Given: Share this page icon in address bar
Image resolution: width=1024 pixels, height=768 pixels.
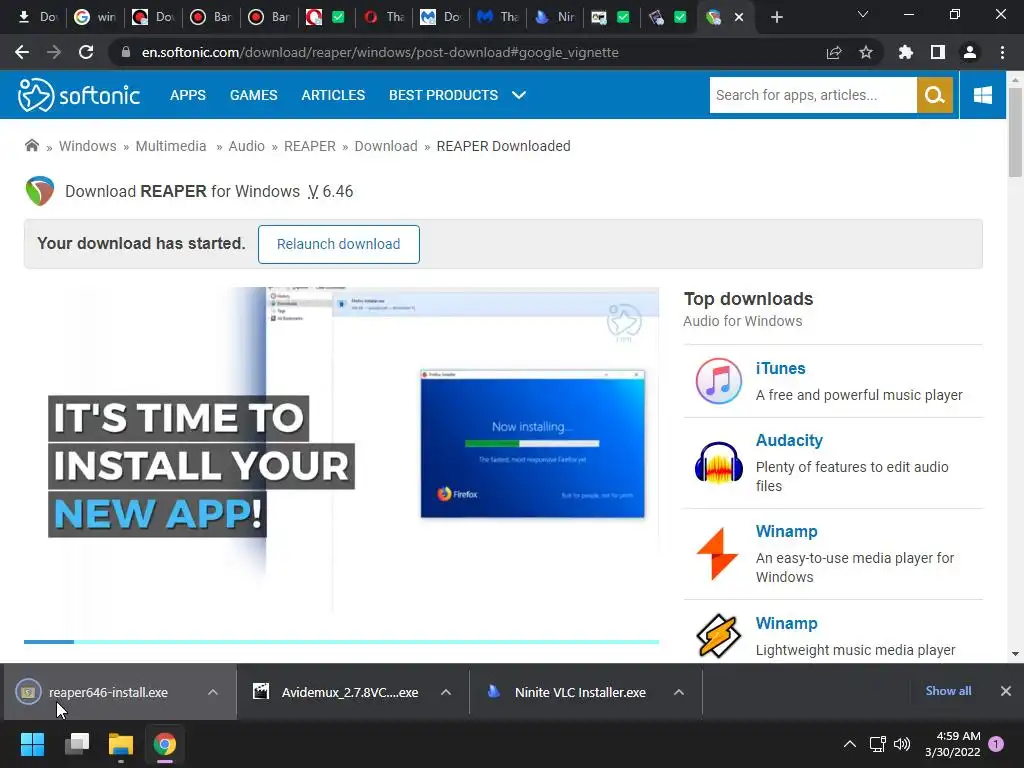Looking at the screenshot, I should pyautogui.click(x=834, y=52).
